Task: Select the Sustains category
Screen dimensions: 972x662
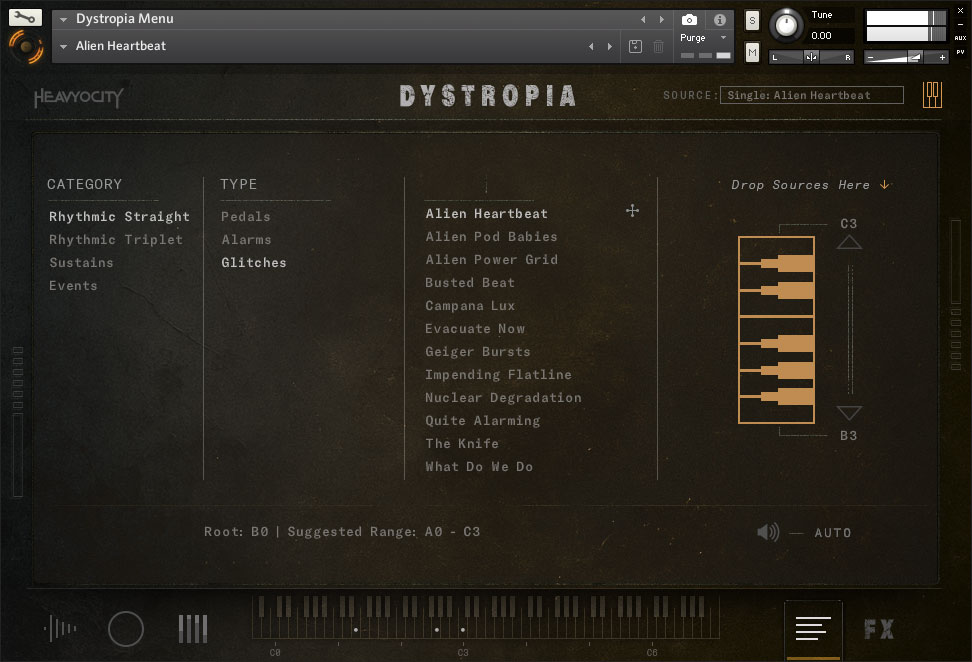Action: pos(81,263)
